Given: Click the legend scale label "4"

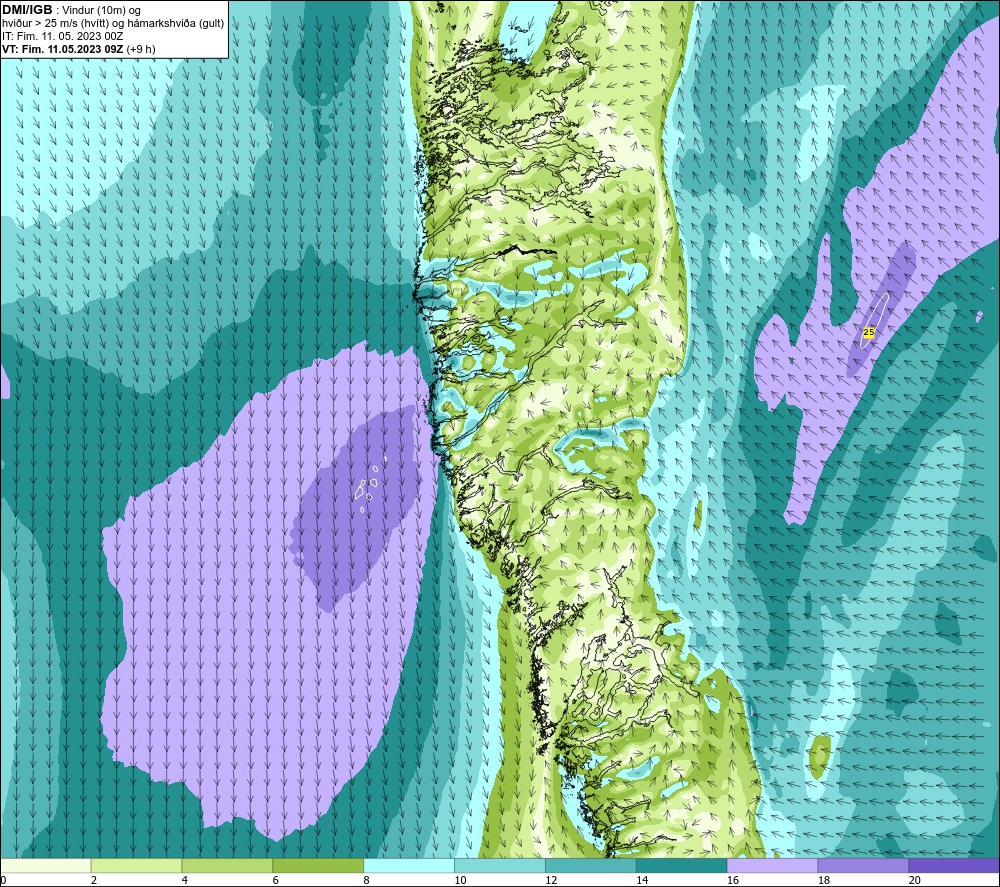Looking at the screenshot, I should (185, 880).
